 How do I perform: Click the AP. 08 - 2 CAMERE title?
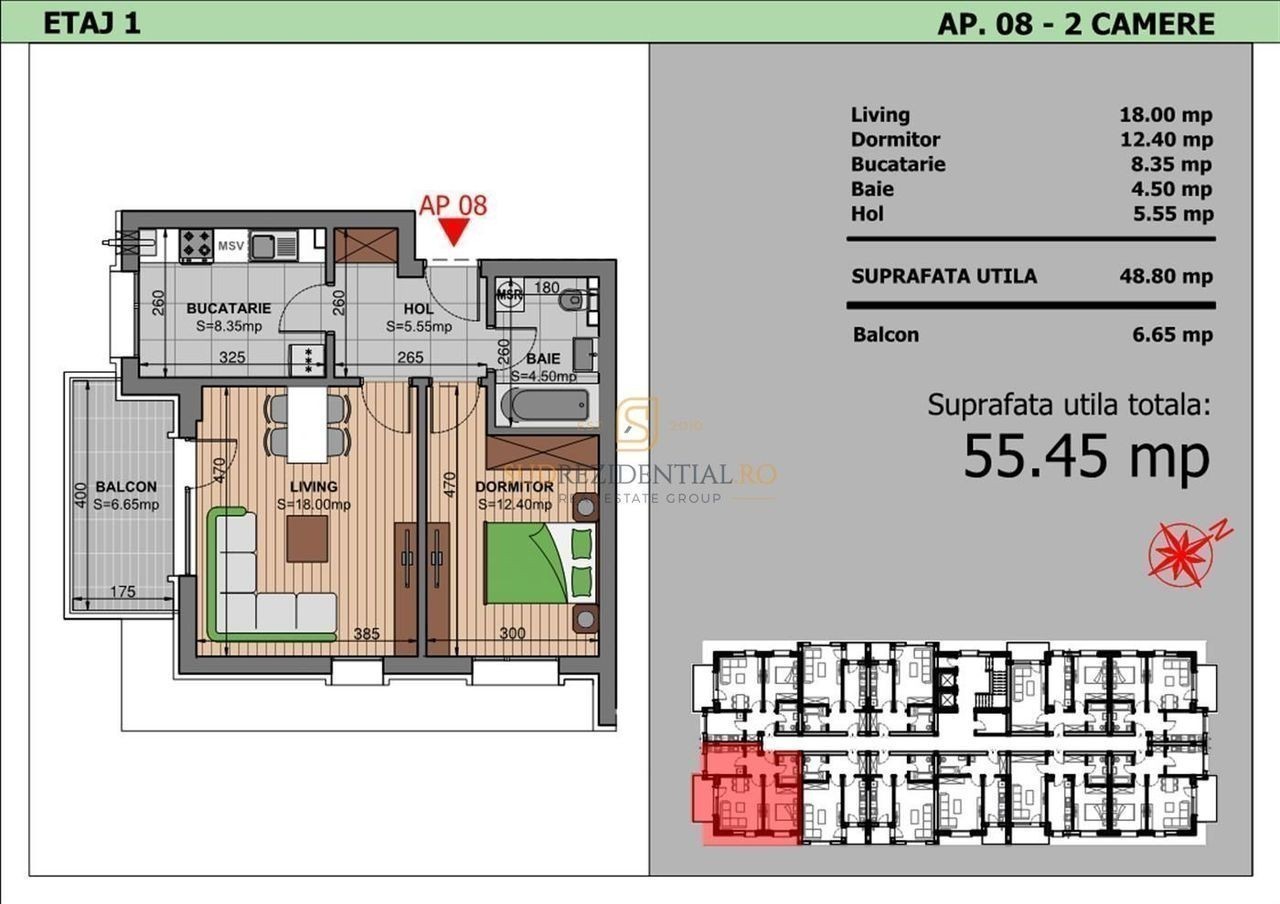click(x=1076, y=23)
